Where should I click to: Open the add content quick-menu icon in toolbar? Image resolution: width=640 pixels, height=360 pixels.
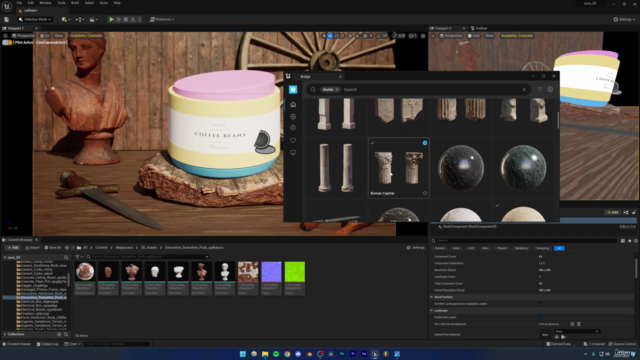click(65, 19)
